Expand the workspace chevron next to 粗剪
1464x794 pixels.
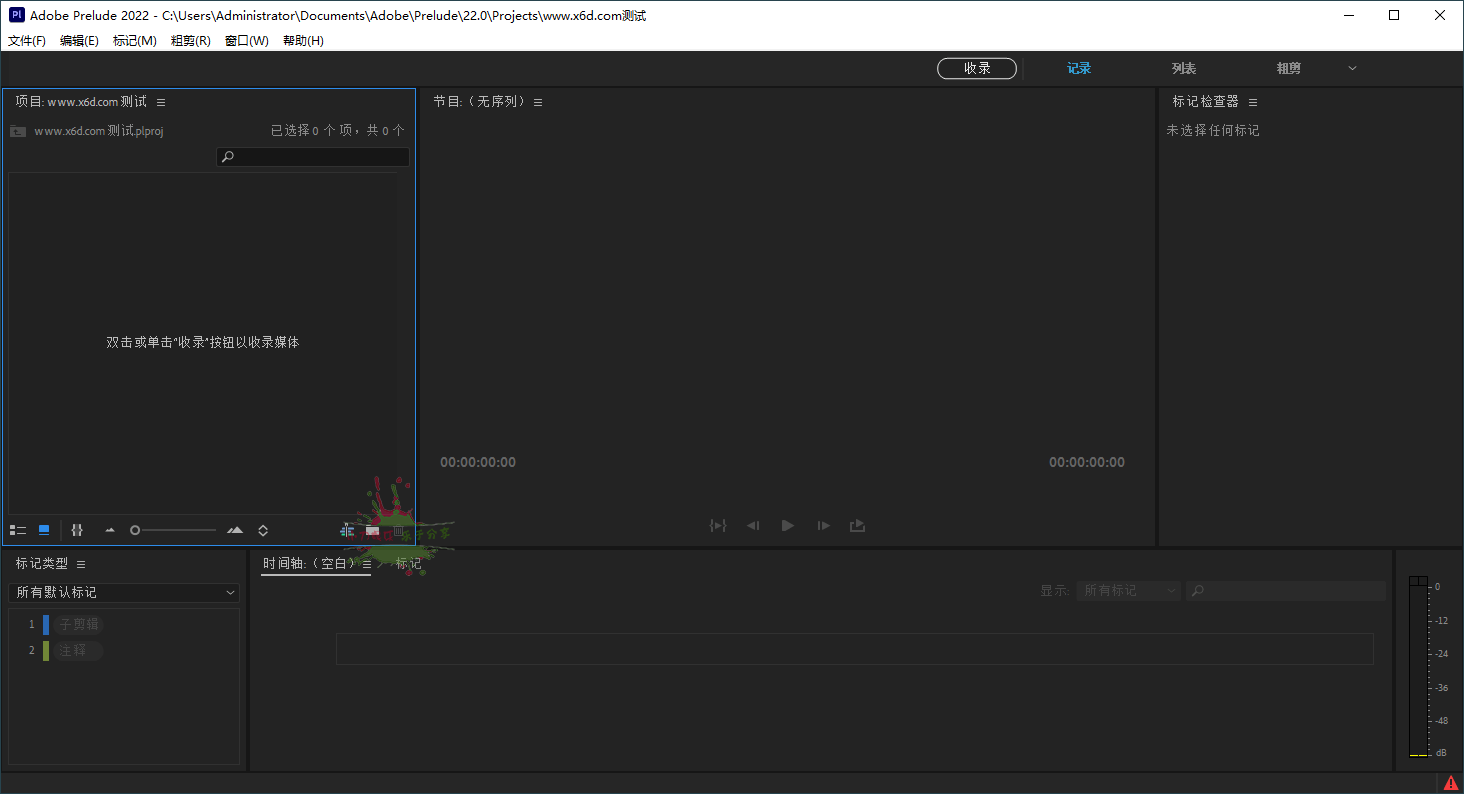pyautogui.click(x=1352, y=68)
